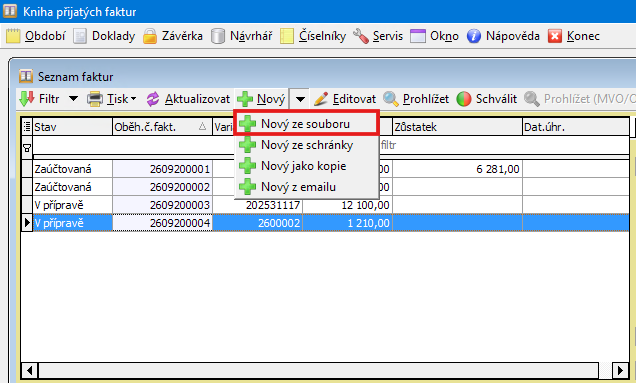Viewport: 636px width, 383px height.
Task: Click the red Konec X icon
Action: coord(554,36)
